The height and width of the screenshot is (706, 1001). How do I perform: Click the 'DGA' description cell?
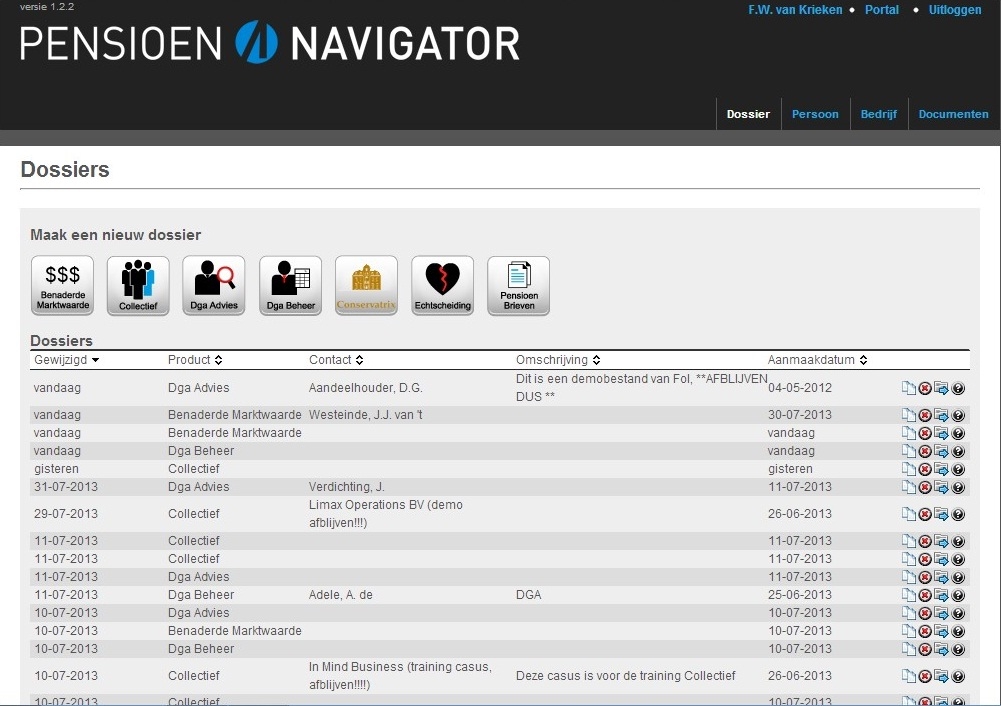[529, 595]
